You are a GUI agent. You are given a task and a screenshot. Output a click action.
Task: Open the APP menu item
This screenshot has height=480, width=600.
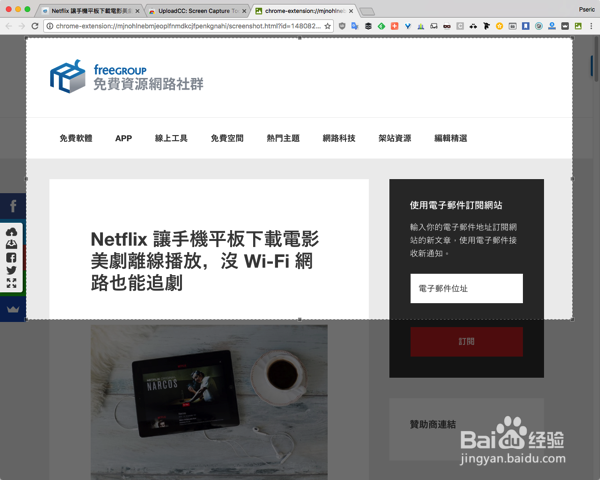click(x=124, y=138)
